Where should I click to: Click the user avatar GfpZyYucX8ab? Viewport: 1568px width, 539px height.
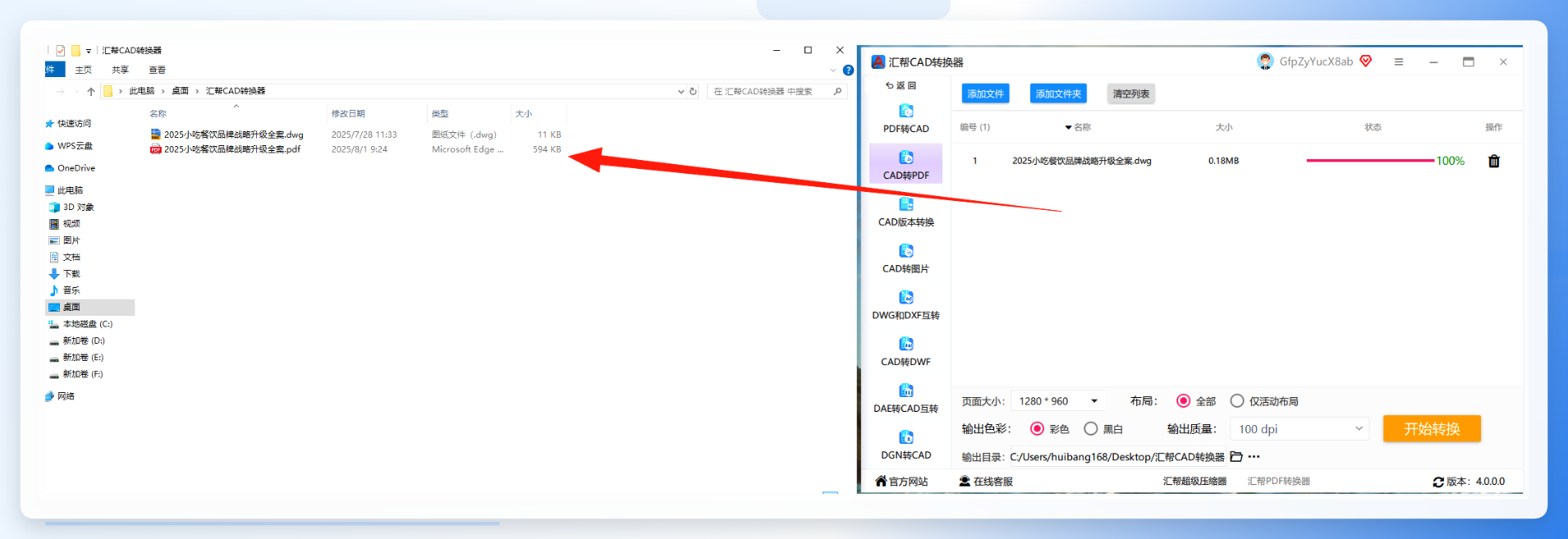[x=1265, y=62]
